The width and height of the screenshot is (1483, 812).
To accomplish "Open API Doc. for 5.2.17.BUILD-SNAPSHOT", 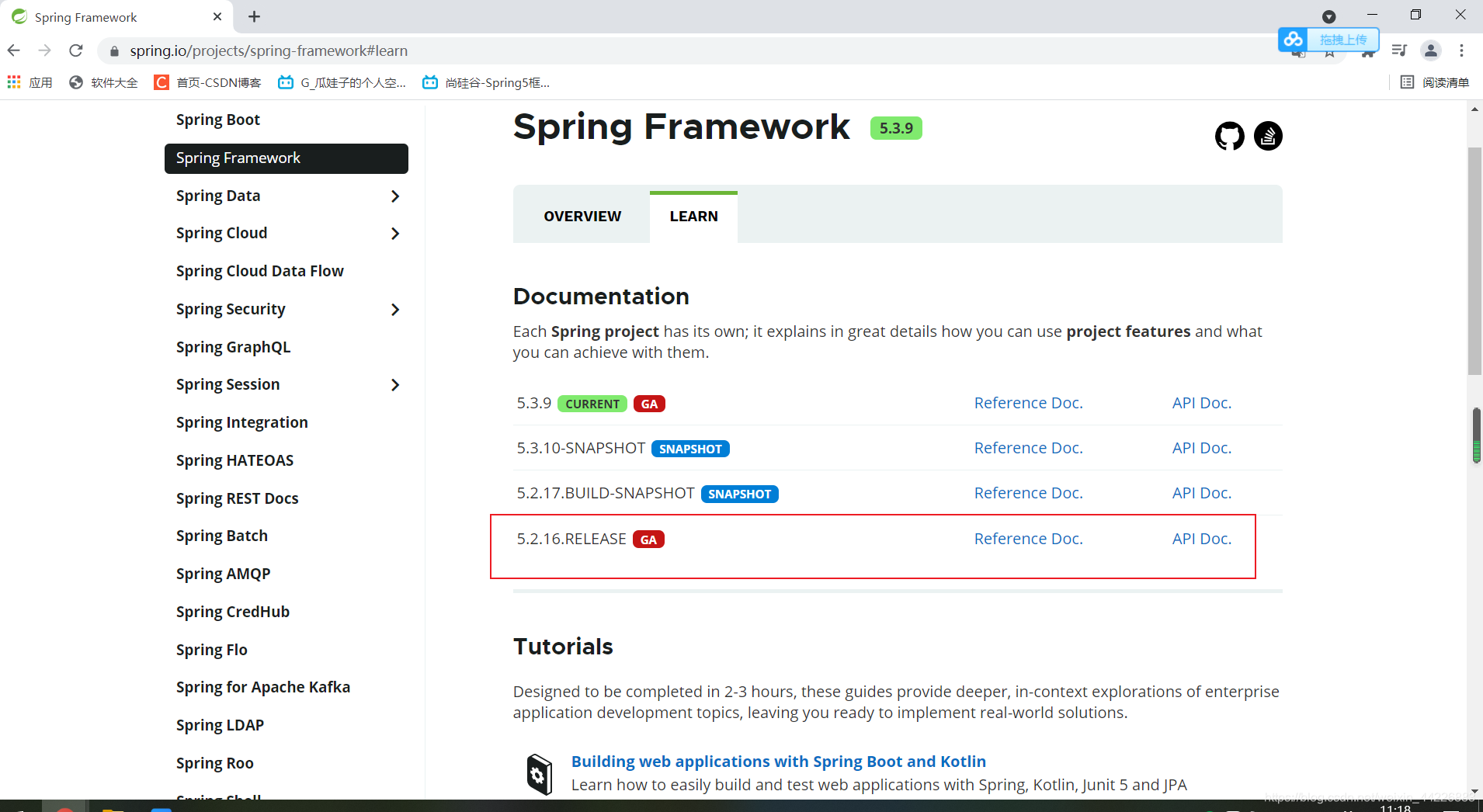I will point(1201,493).
